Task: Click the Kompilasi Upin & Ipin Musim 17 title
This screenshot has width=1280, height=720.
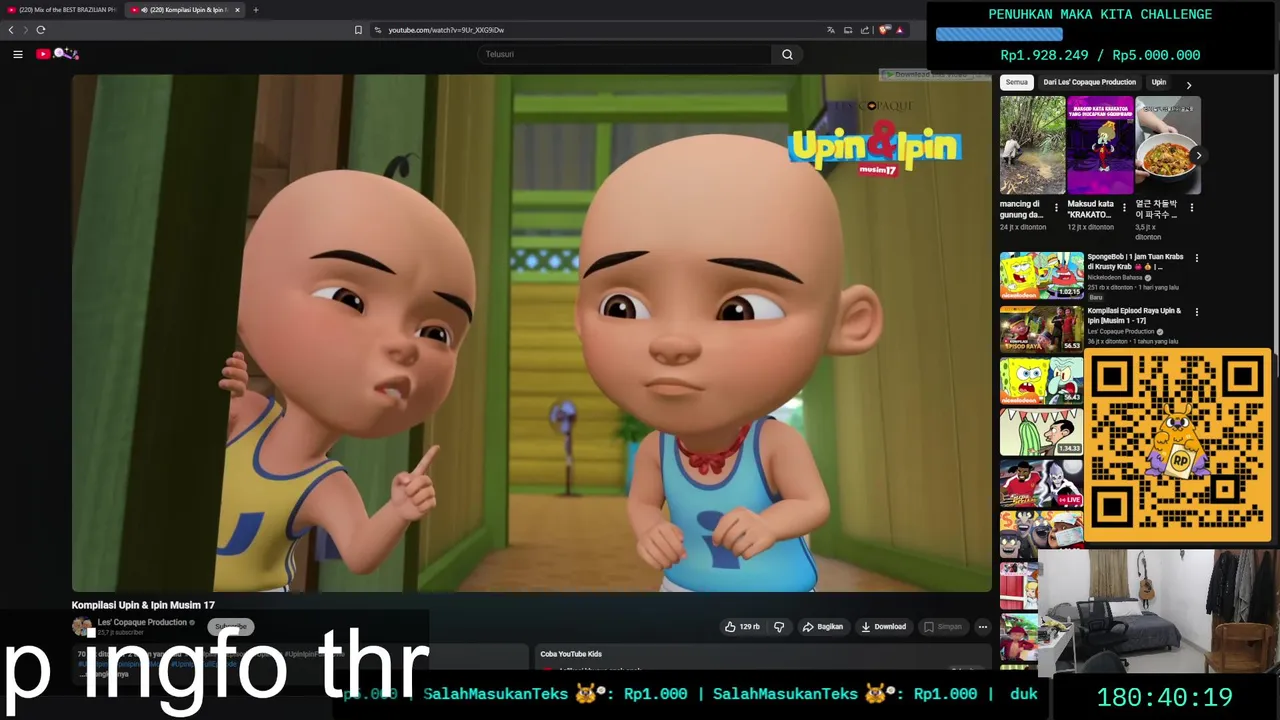Action: (143, 605)
